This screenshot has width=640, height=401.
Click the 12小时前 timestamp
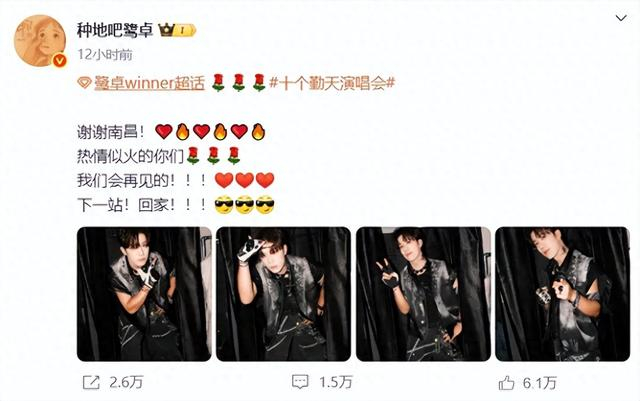[105, 54]
